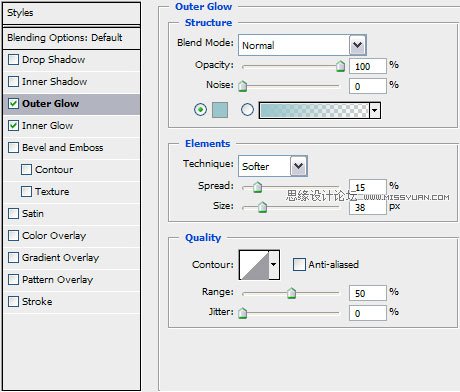Viewport: 460px width, 392px height.
Task: Click the Range slider handle
Action: pyautogui.click(x=292, y=293)
